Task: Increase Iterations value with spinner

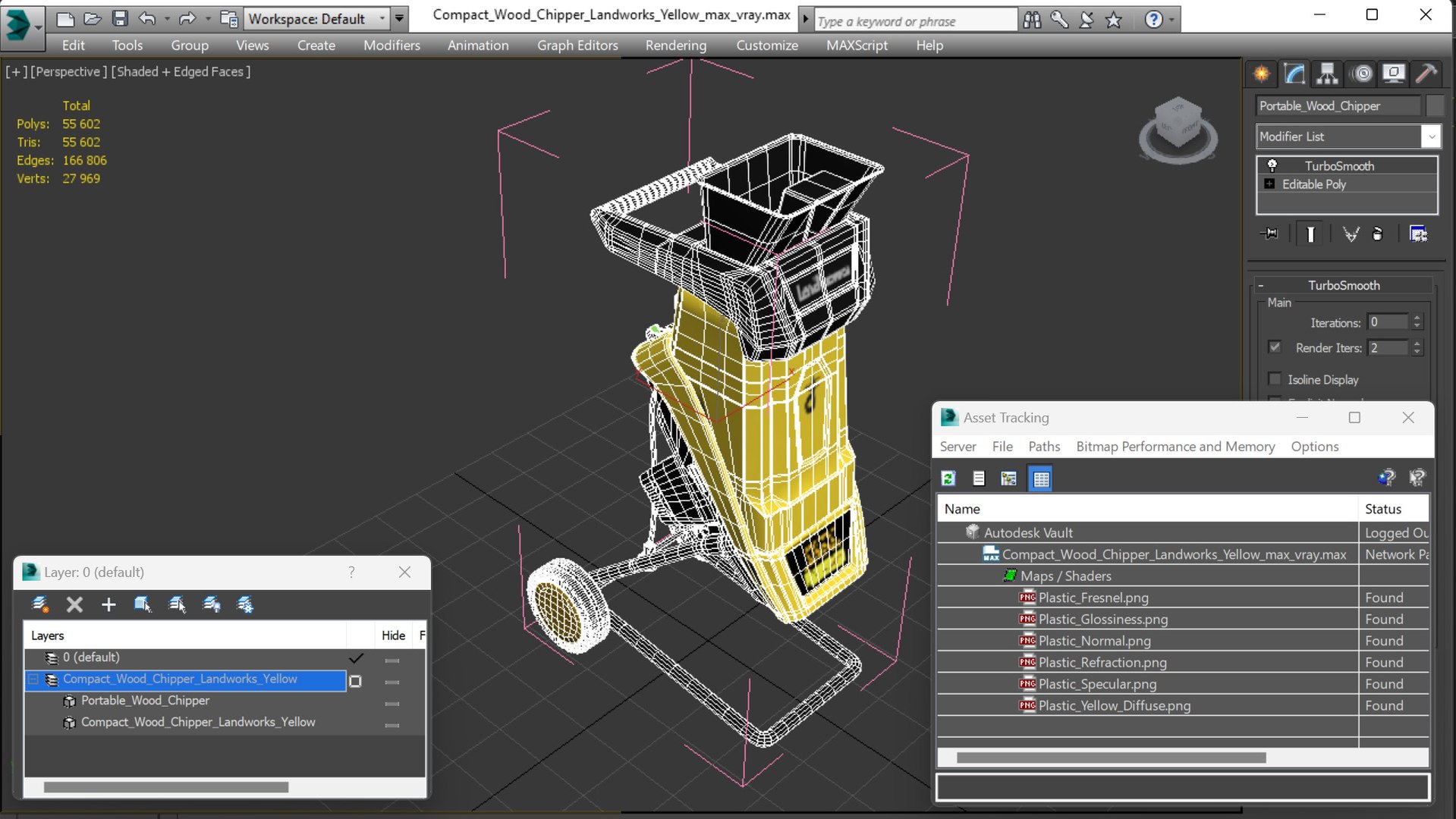Action: (1417, 318)
